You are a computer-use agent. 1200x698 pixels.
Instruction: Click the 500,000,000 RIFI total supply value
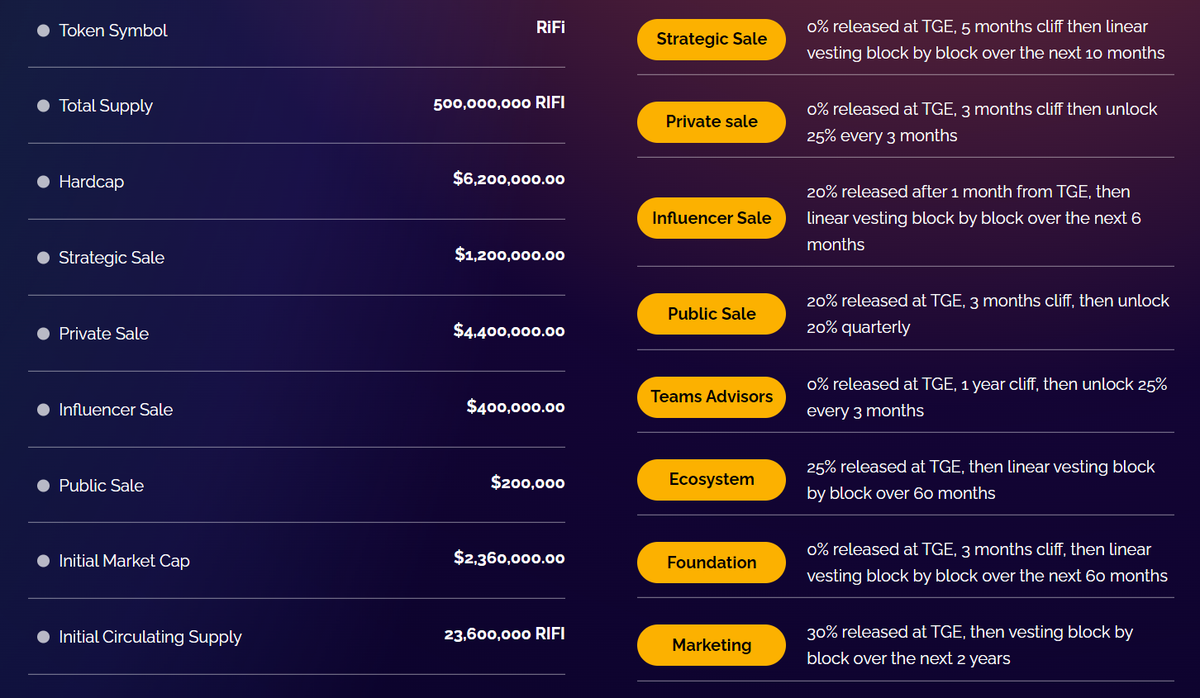pyautogui.click(x=498, y=103)
